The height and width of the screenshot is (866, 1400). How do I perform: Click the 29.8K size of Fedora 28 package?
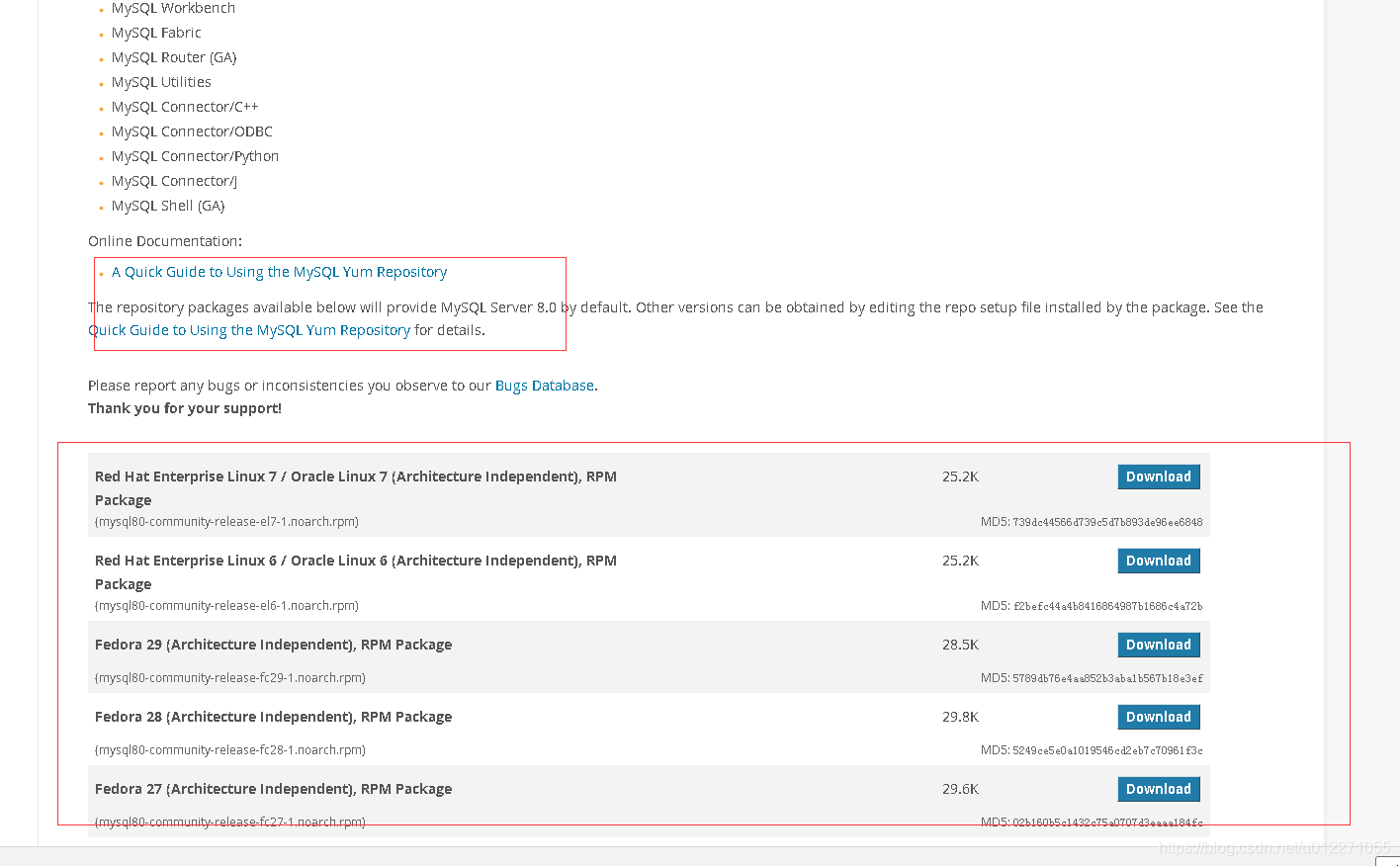point(960,717)
